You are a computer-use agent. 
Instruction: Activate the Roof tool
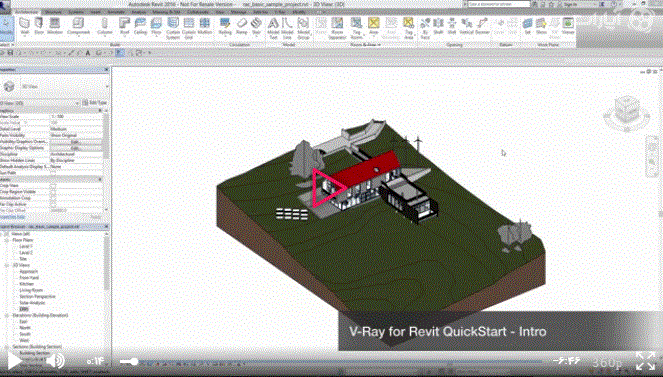click(124, 27)
